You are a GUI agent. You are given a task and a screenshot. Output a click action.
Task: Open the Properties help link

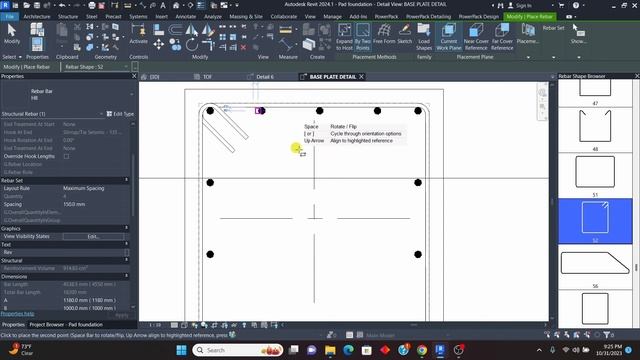coord(18,314)
